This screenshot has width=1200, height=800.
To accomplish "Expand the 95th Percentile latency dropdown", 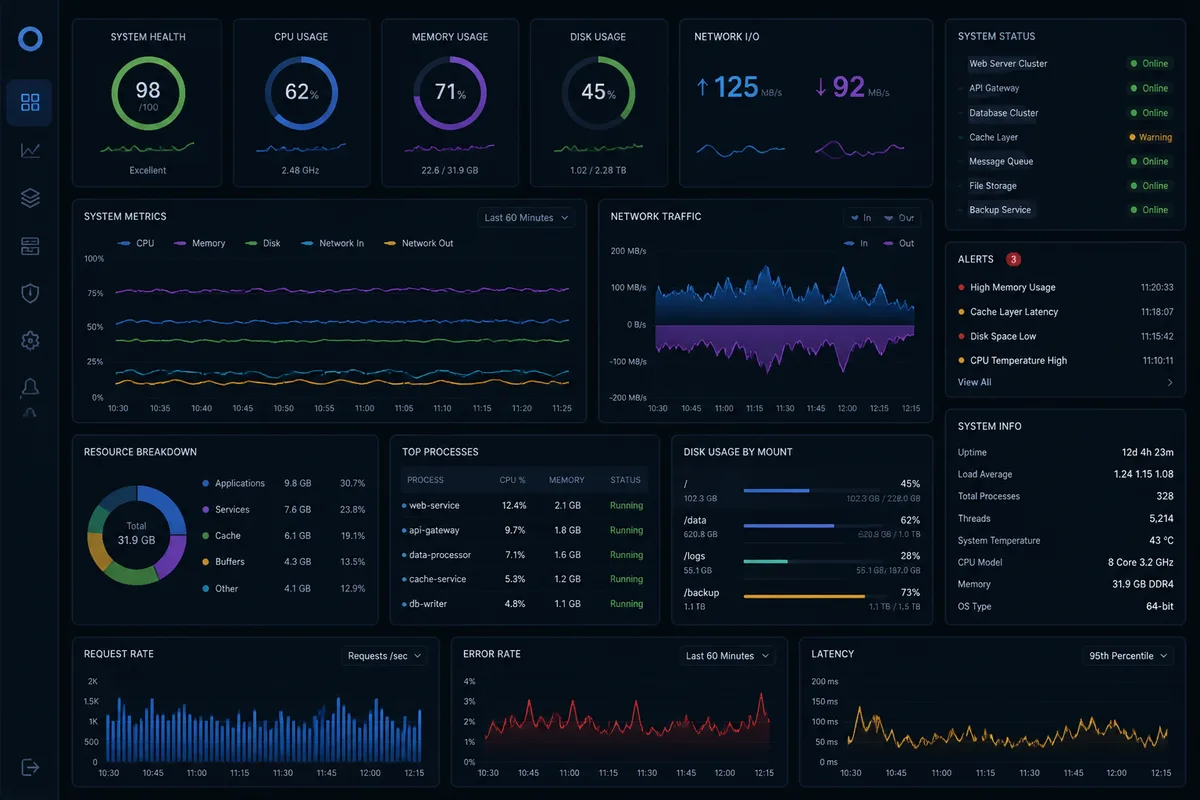I will pos(1127,656).
